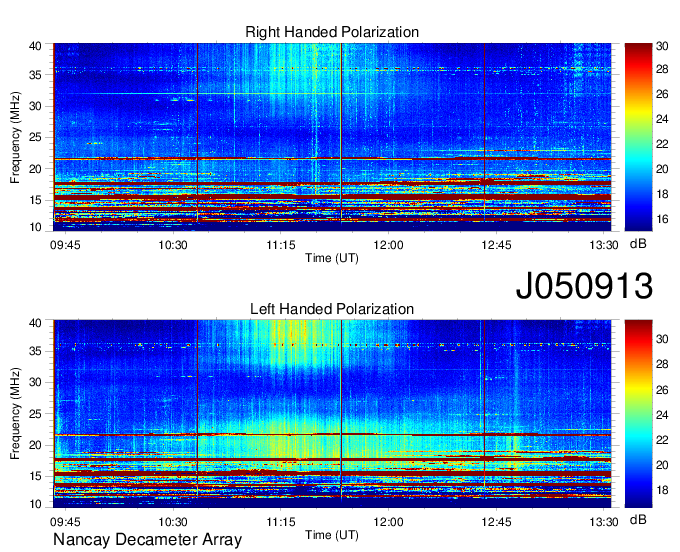Click the 10:30 tick on top plot
The height and width of the screenshot is (552, 680).
[x=173, y=245]
